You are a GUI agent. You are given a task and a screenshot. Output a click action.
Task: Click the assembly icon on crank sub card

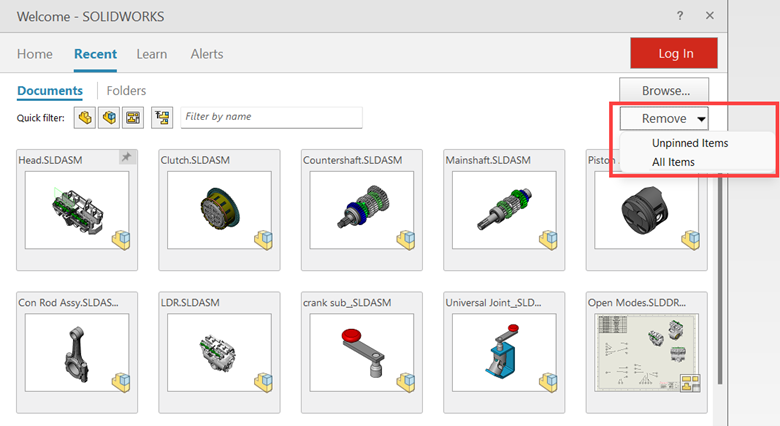coord(405,382)
